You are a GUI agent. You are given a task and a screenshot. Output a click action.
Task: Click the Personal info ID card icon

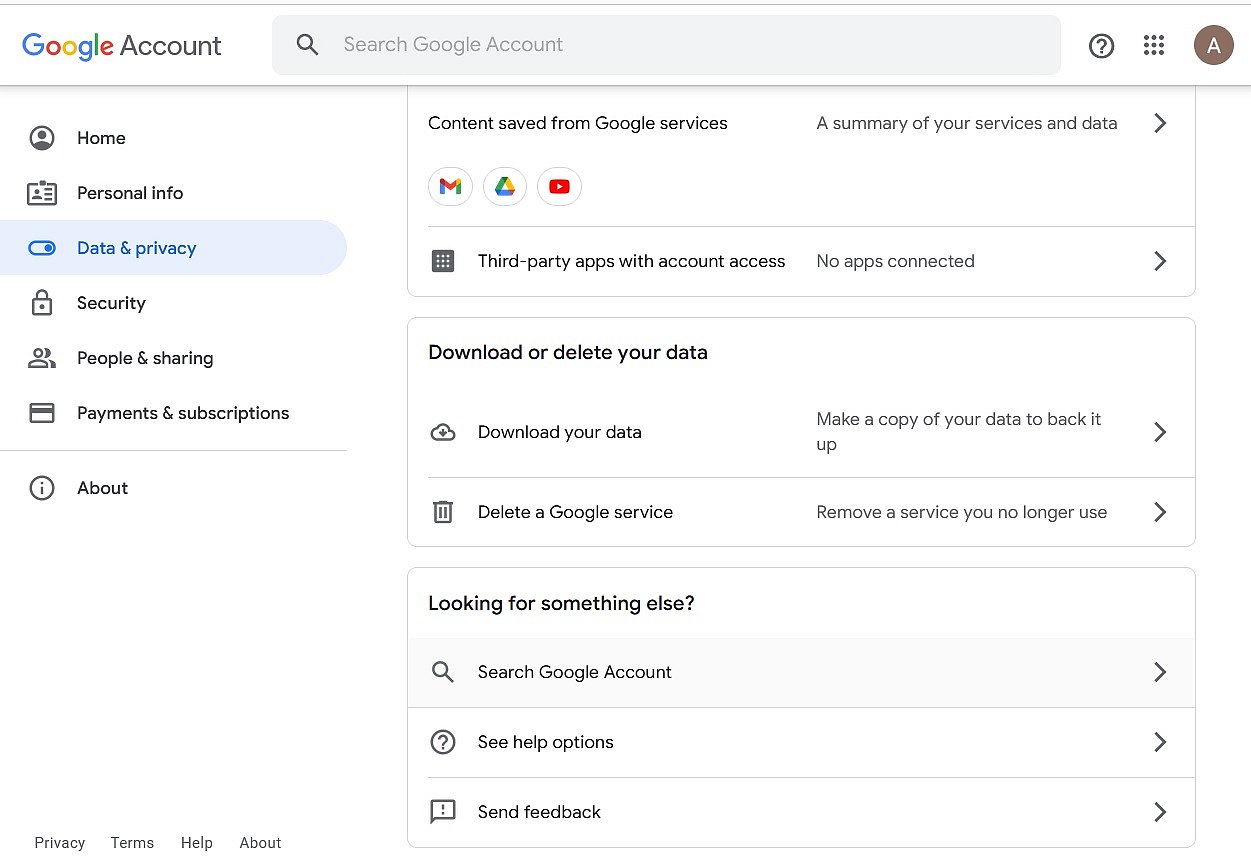click(42, 193)
